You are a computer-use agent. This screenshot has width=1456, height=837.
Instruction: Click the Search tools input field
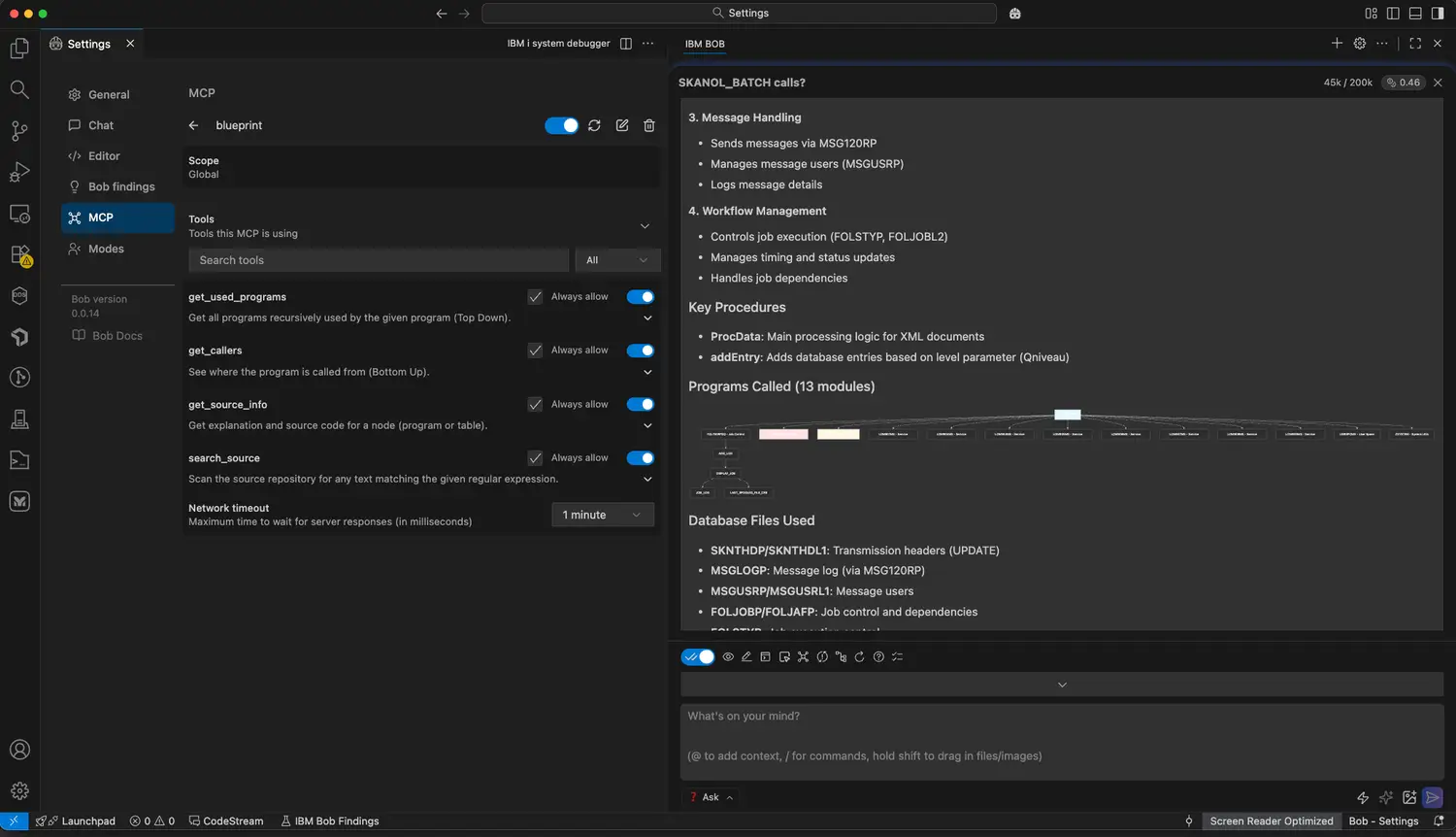pos(379,260)
